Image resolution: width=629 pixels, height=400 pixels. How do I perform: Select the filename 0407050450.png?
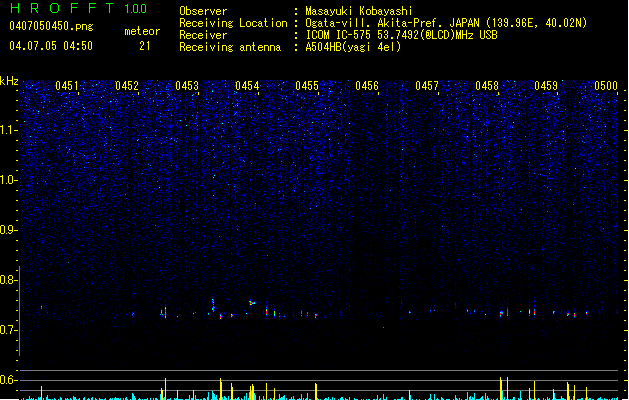coord(51,26)
